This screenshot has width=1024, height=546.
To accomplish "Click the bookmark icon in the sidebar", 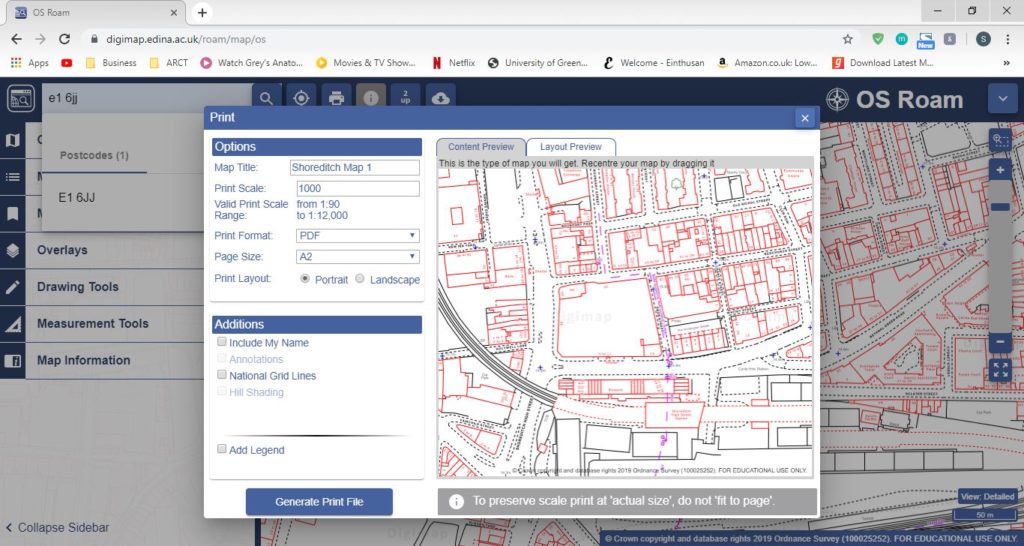I will click(x=12, y=214).
